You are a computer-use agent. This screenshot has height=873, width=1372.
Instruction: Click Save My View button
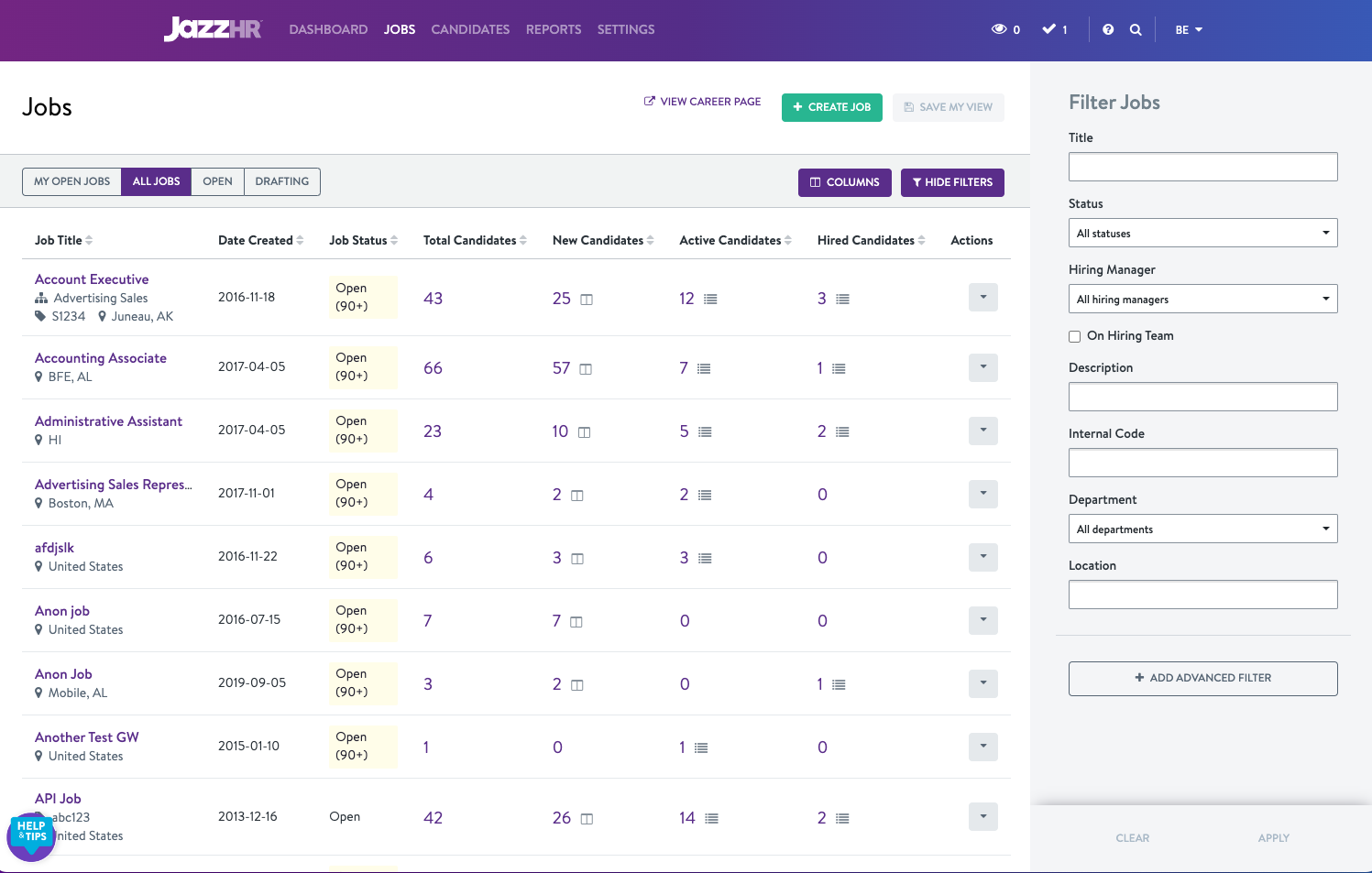point(949,107)
